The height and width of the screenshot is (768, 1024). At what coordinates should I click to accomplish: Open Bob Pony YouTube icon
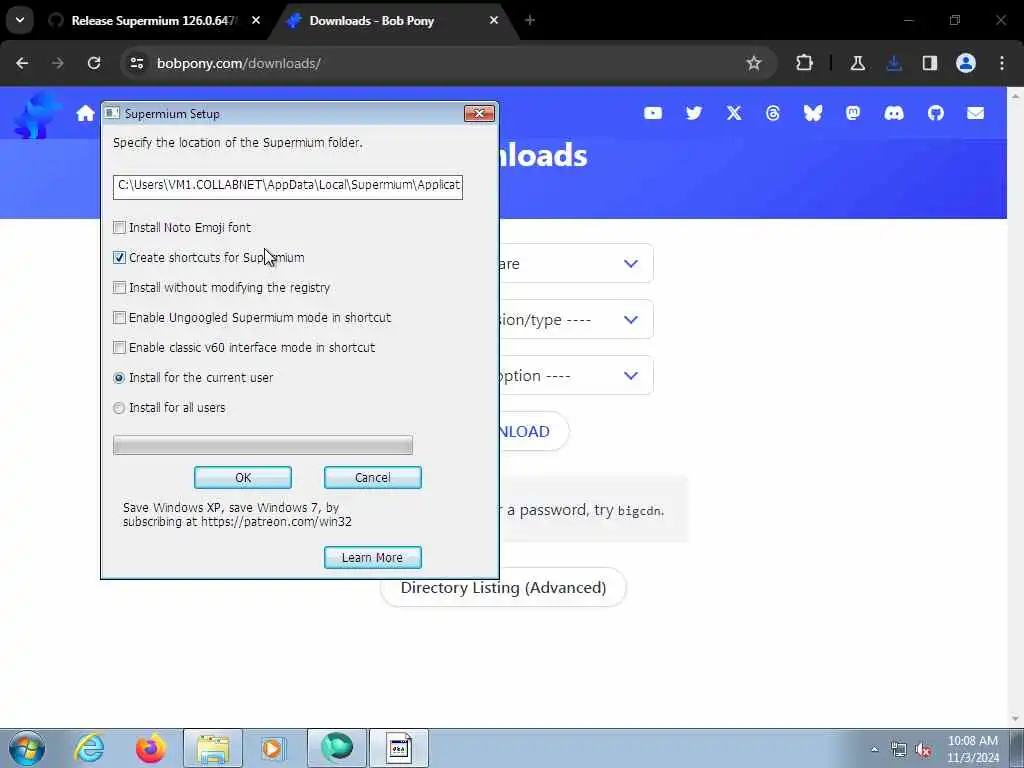652,113
